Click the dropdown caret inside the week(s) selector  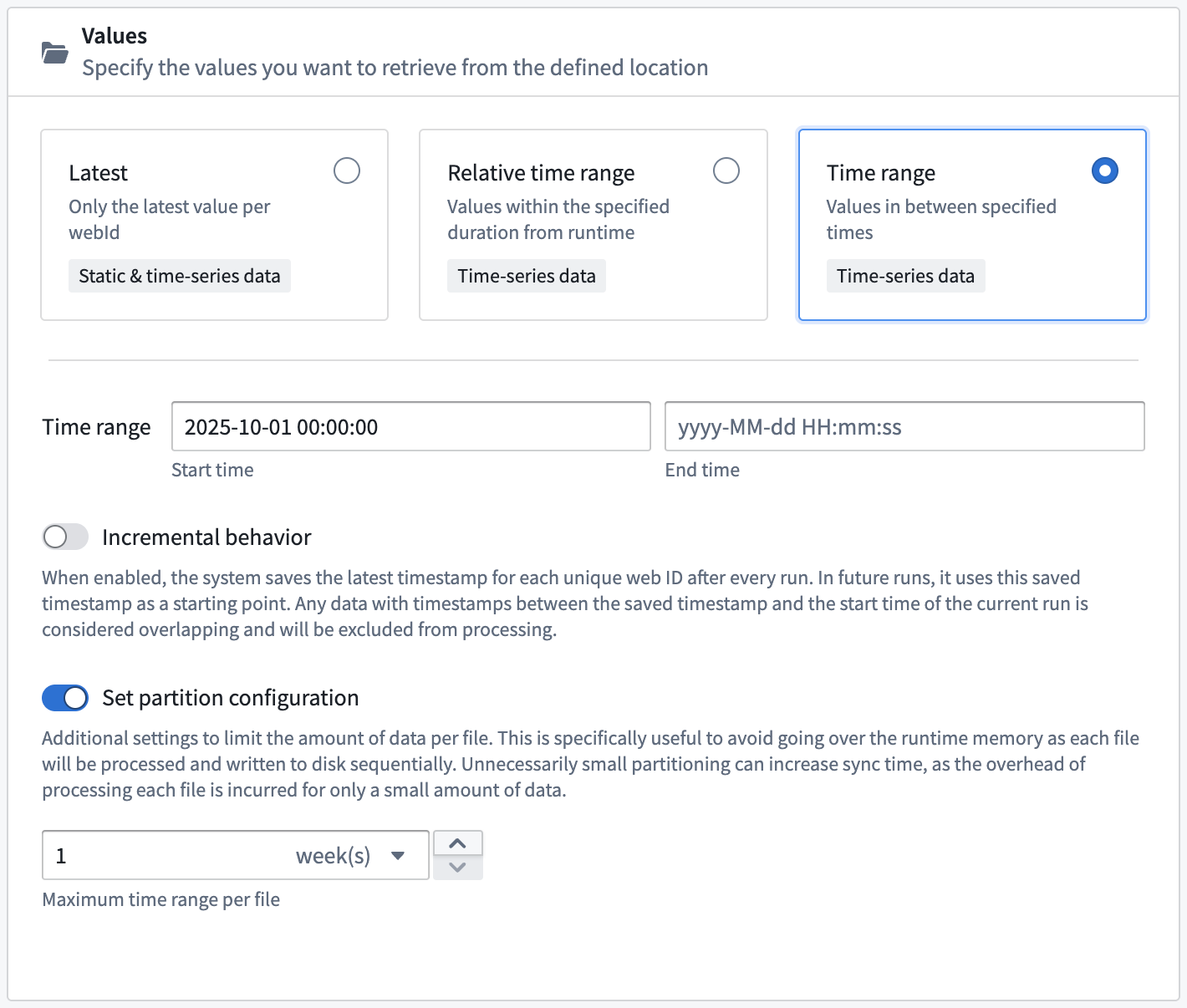[397, 855]
